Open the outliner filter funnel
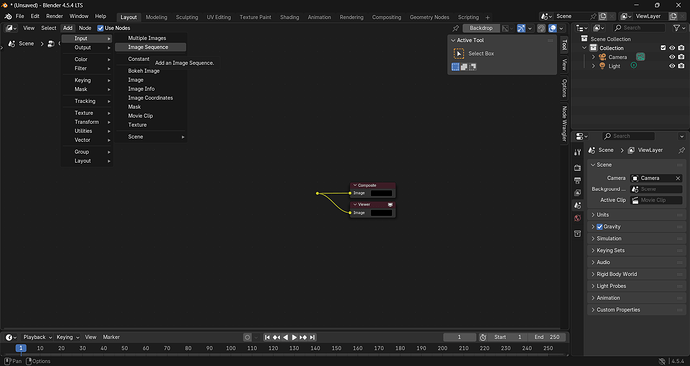 (x=676, y=28)
